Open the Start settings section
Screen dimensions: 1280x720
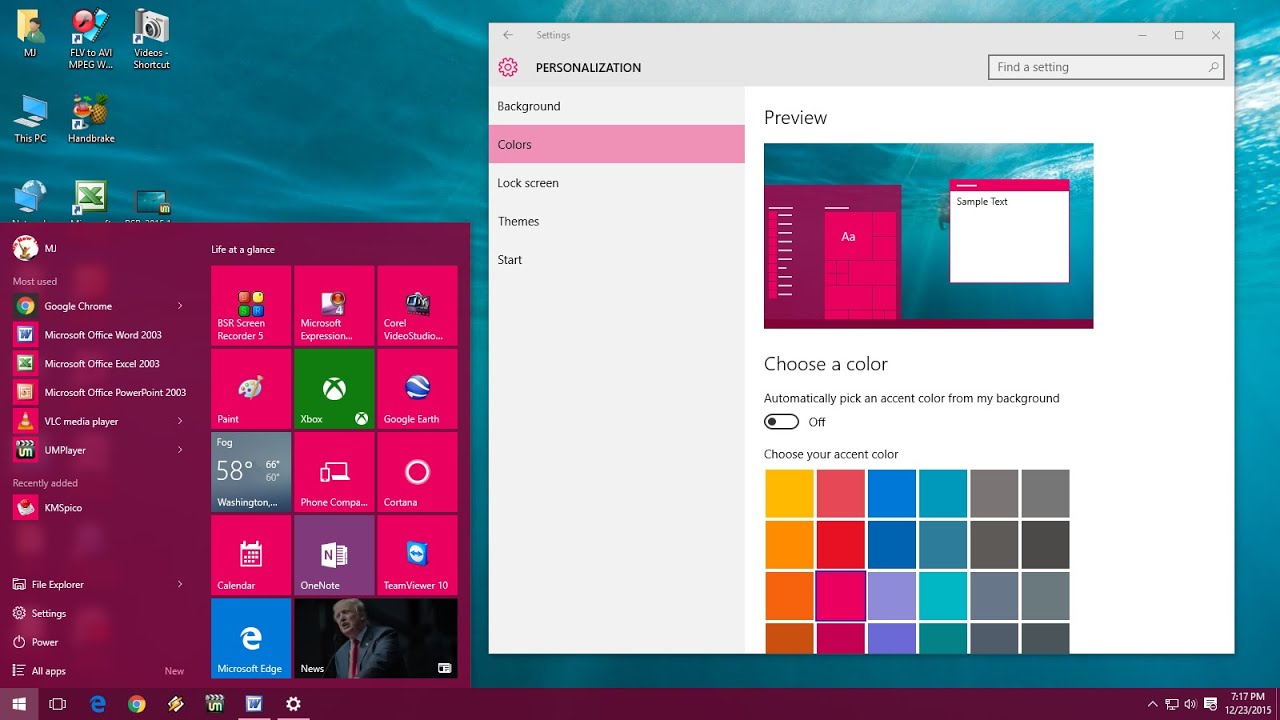[616, 259]
